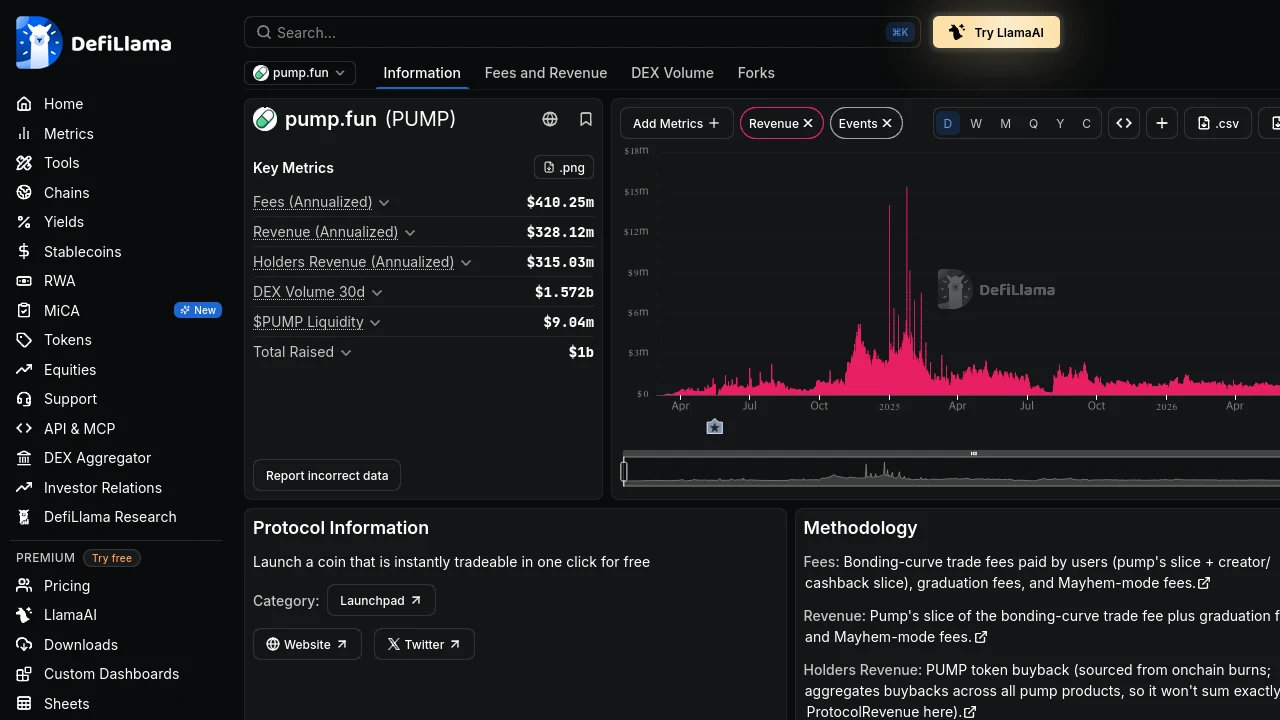This screenshot has width=1280, height=720.
Task: Open the Launchpad category link
Action: [x=381, y=600]
